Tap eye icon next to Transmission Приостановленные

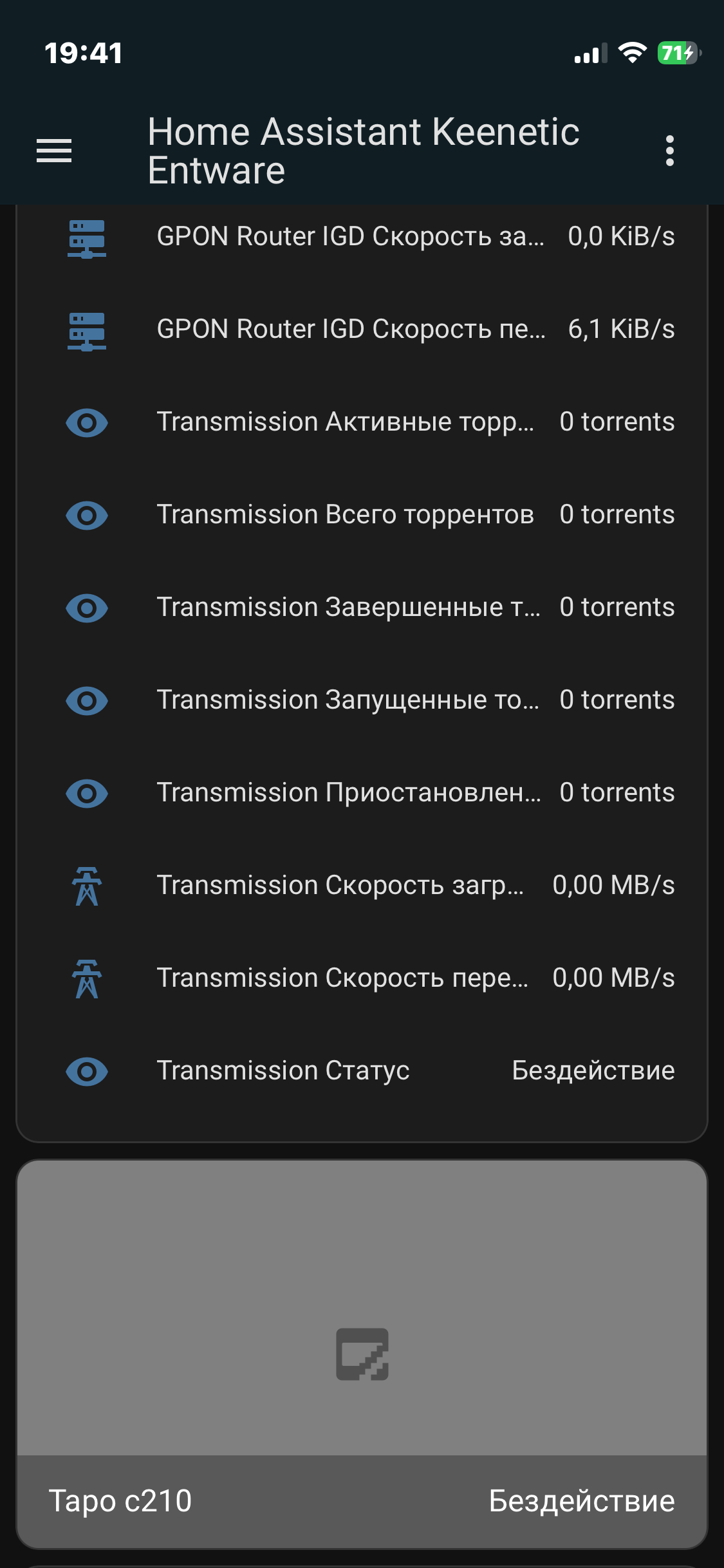click(87, 794)
